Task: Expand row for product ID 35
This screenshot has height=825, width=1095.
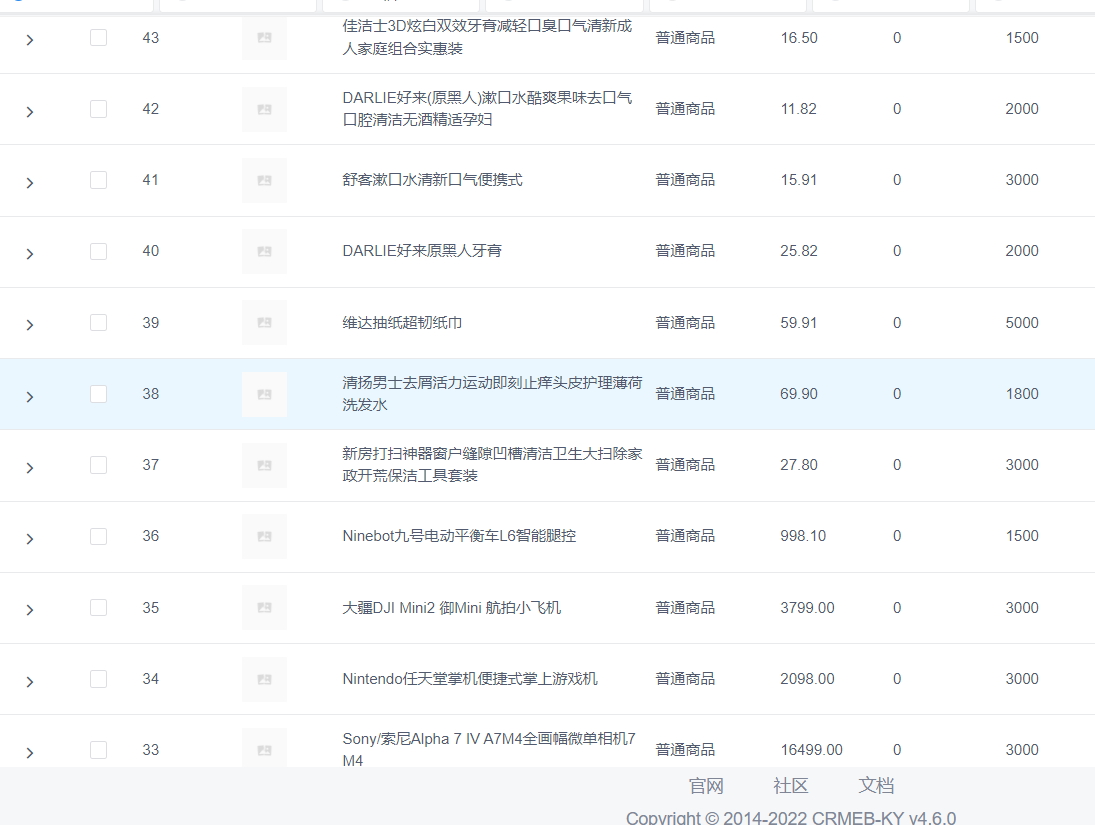Action: pyautogui.click(x=29, y=610)
